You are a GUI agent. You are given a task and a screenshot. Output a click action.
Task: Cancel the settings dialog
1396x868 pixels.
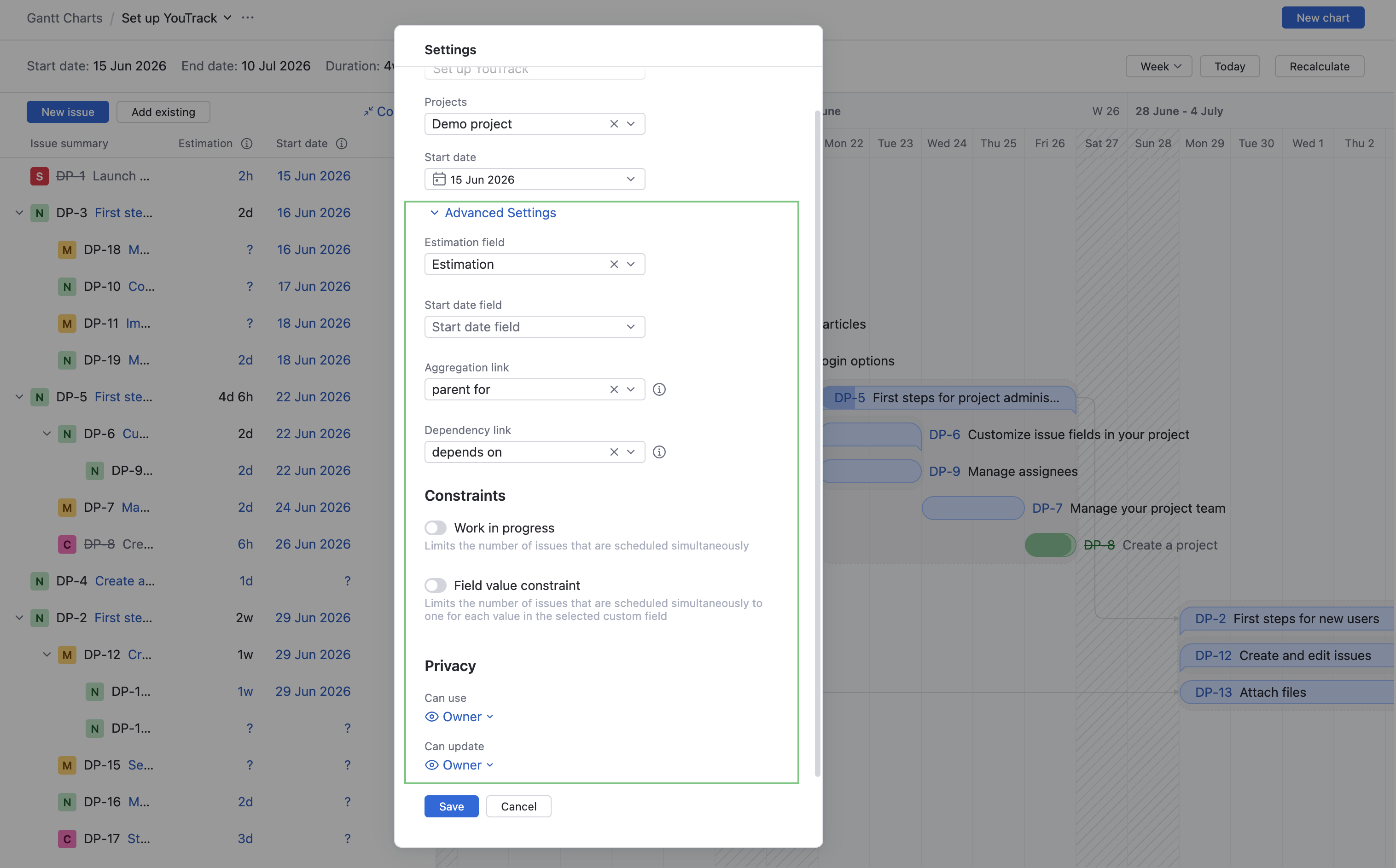click(518, 806)
